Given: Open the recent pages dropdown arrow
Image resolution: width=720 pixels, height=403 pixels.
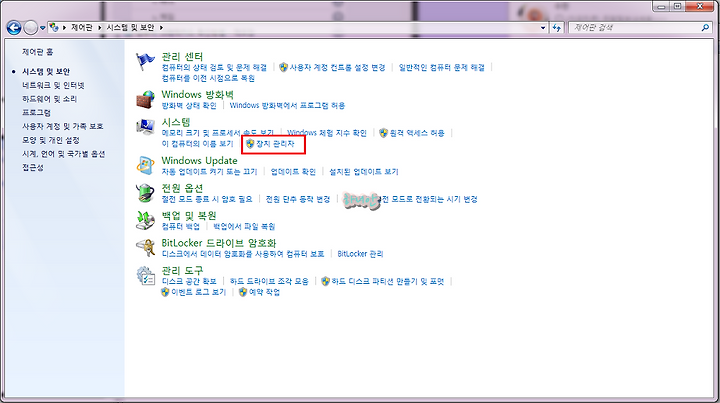Looking at the screenshot, I should (x=43, y=28).
